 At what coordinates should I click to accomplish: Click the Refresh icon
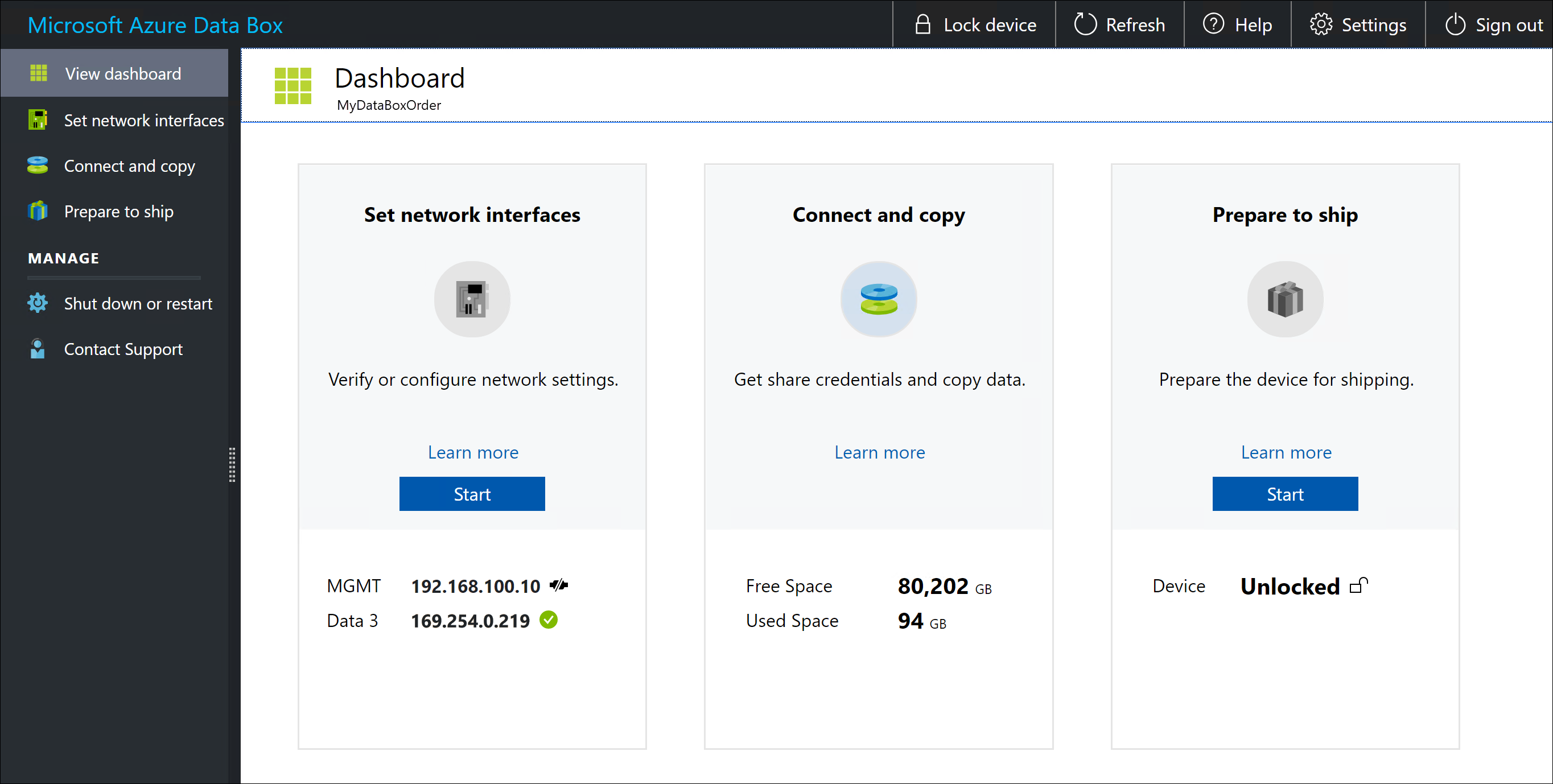click(x=1084, y=24)
